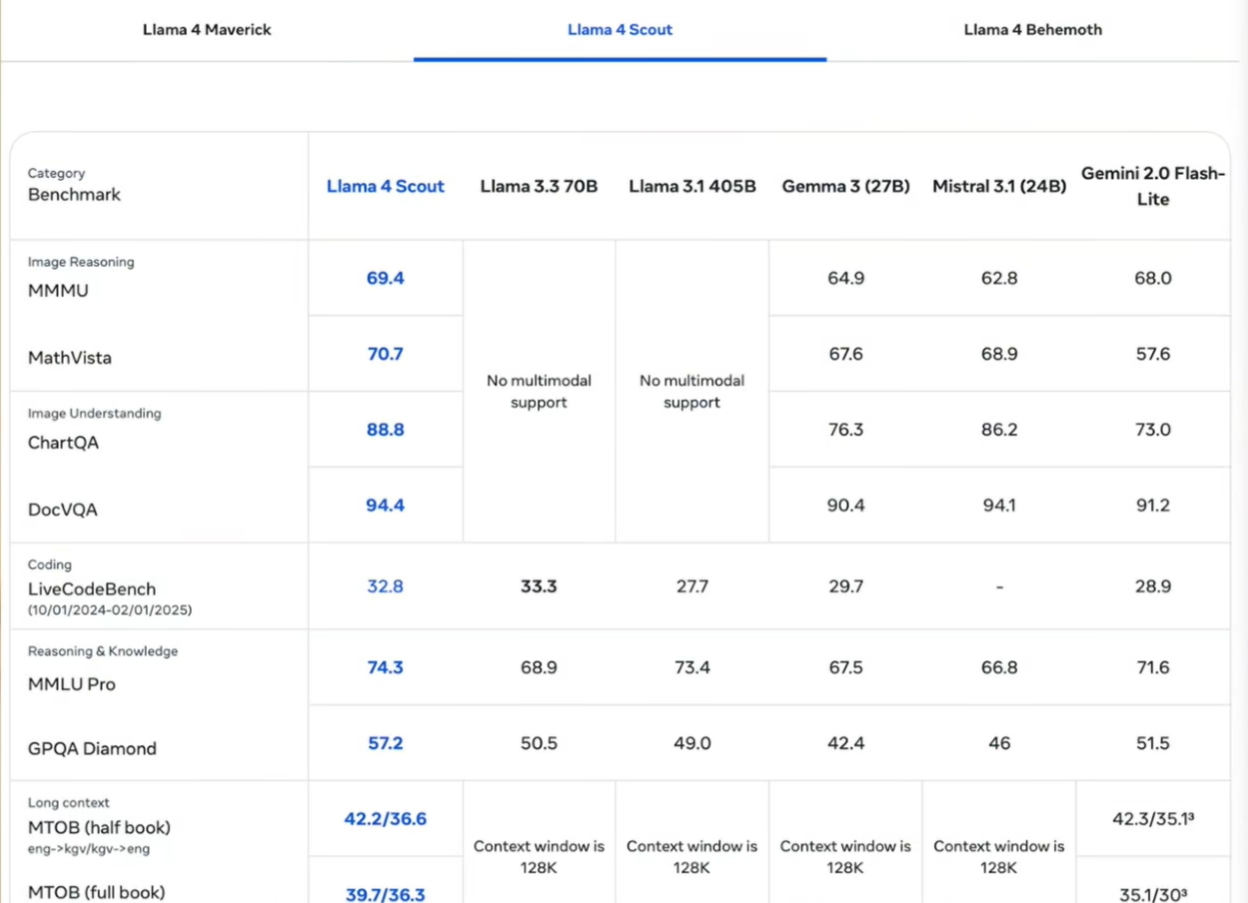This screenshot has height=903, width=1248.
Task: Click Gemini Flash-Lite LiveCodeBench score 28.9
Action: 1153,587
